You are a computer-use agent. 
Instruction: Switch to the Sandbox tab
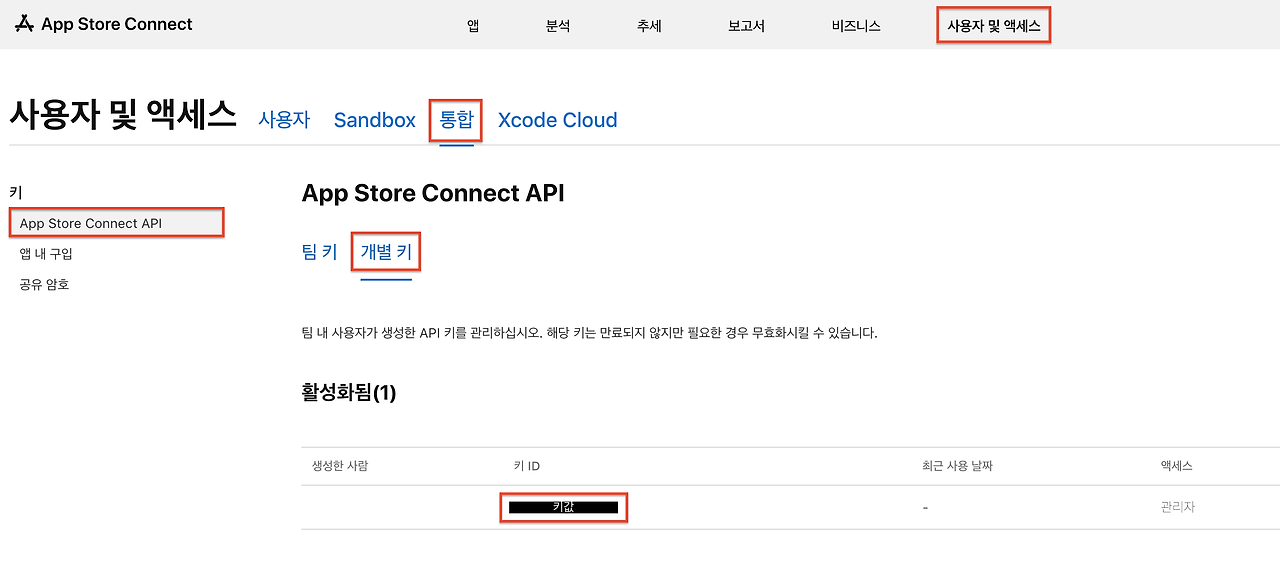pos(375,120)
